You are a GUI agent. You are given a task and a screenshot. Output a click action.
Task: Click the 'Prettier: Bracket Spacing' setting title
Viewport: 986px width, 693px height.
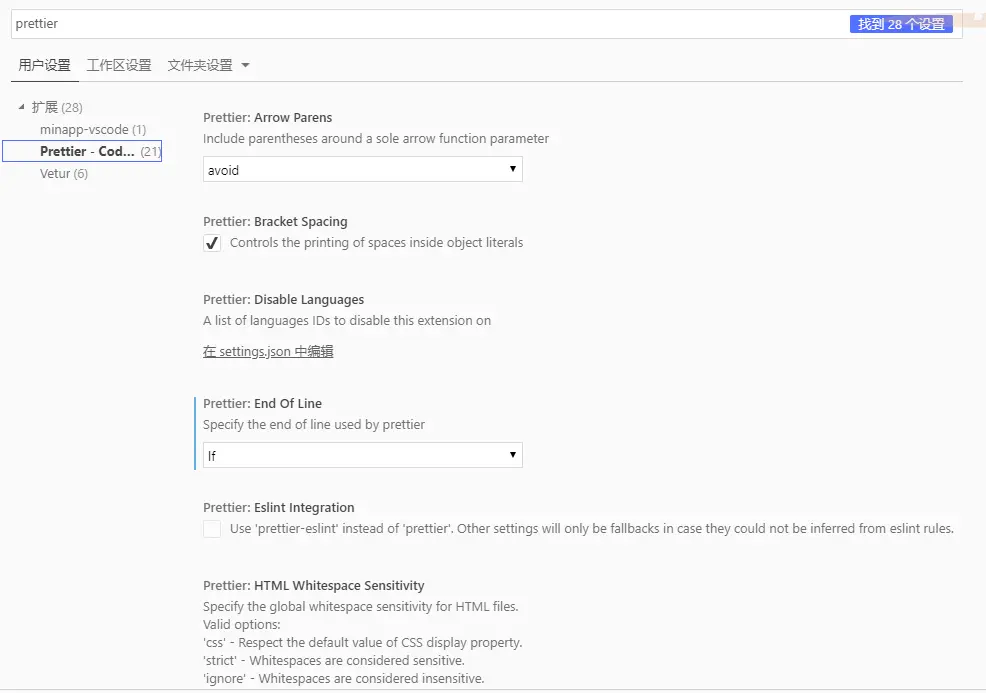275,221
